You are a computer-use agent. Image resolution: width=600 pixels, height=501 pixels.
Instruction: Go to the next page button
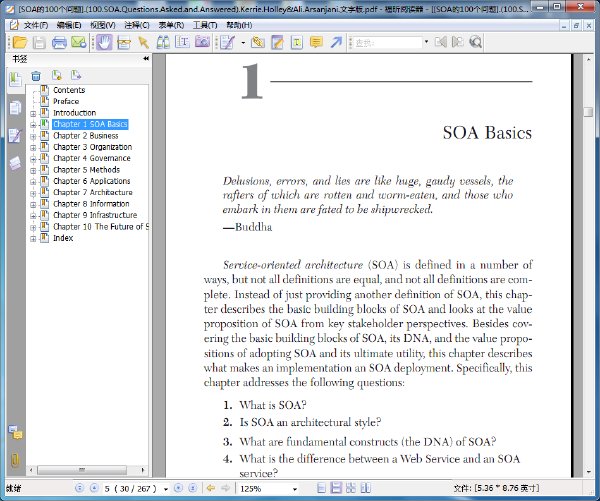click(178, 488)
